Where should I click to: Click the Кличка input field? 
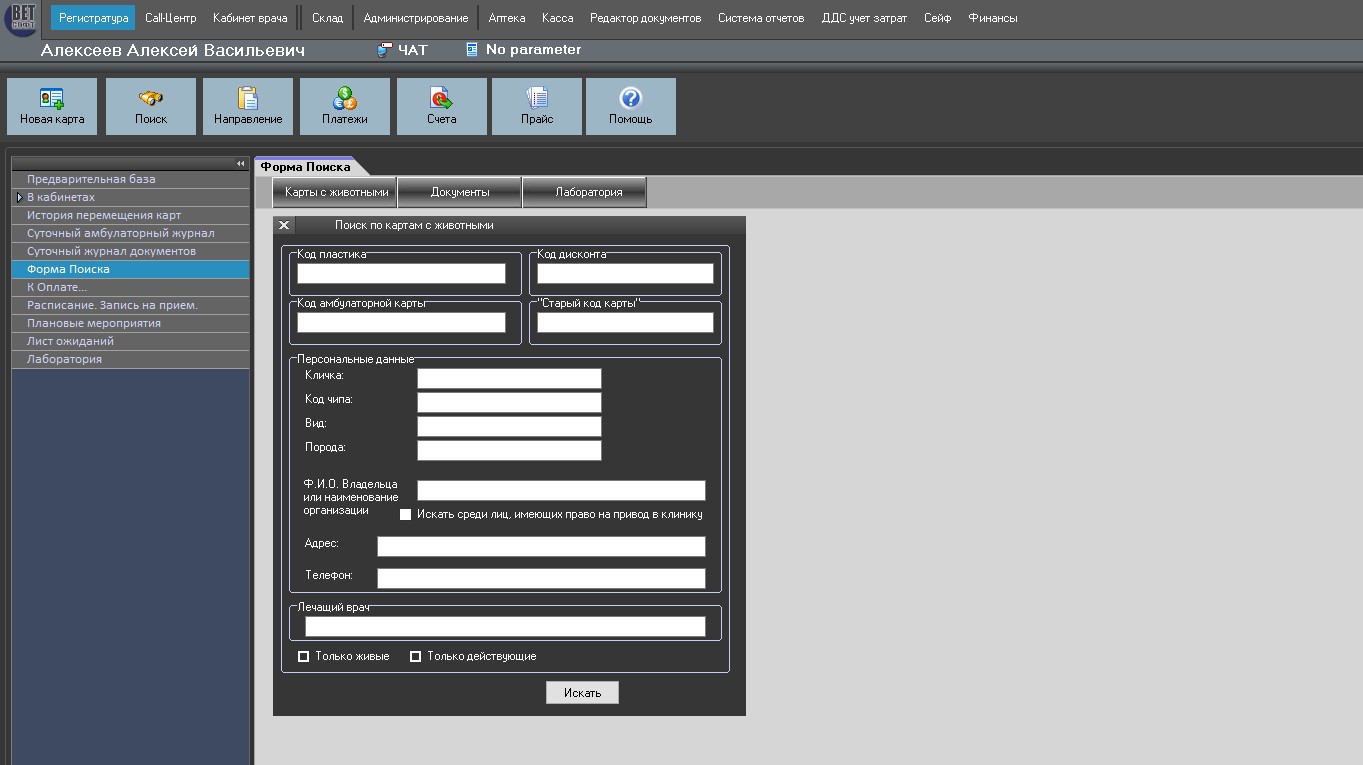(509, 378)
